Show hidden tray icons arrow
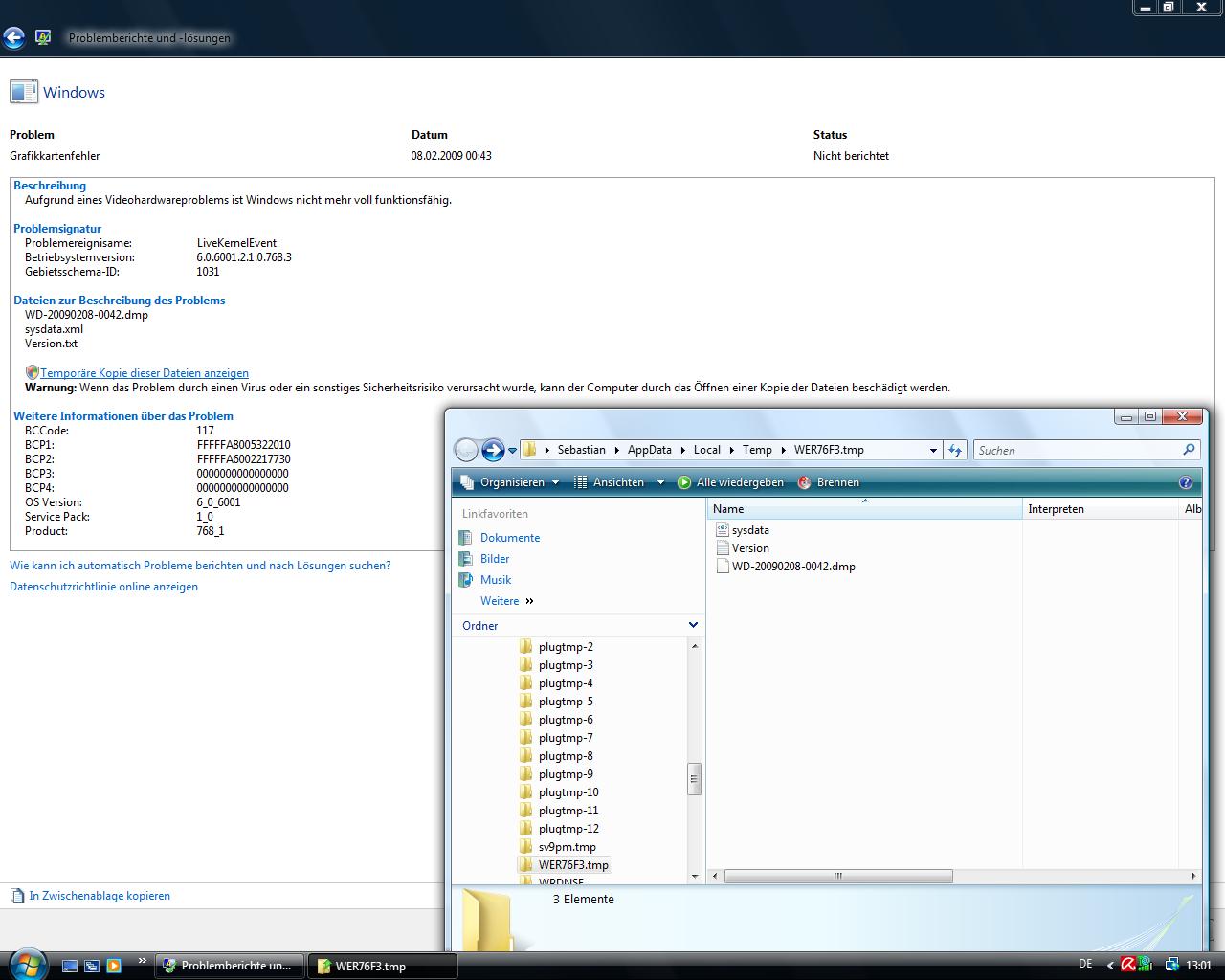Image resolution: width=1225 pixels, height=980 pixels. (x=1110, y=966)
